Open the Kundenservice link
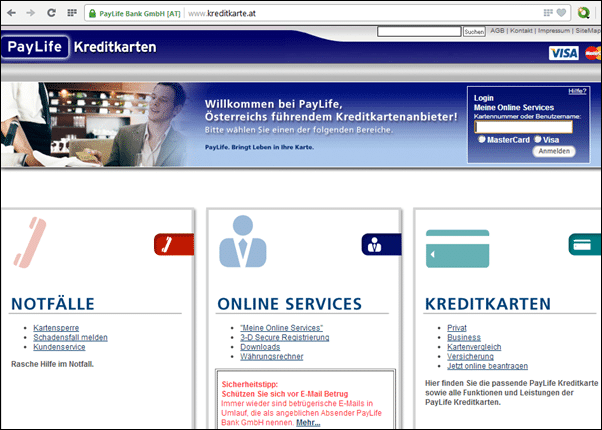 coord(59,347)
